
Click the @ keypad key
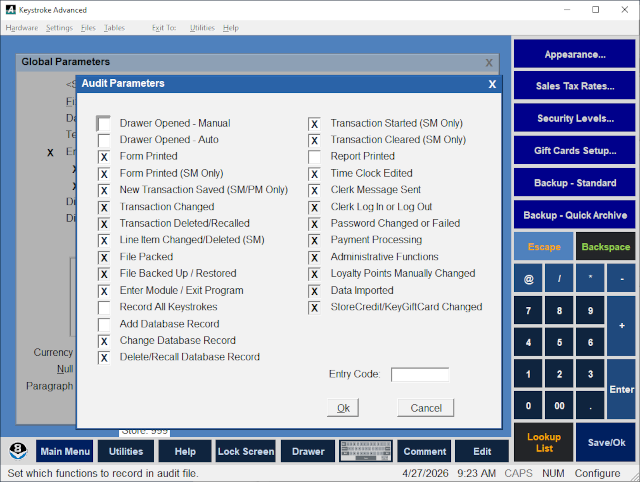(528, 279)
